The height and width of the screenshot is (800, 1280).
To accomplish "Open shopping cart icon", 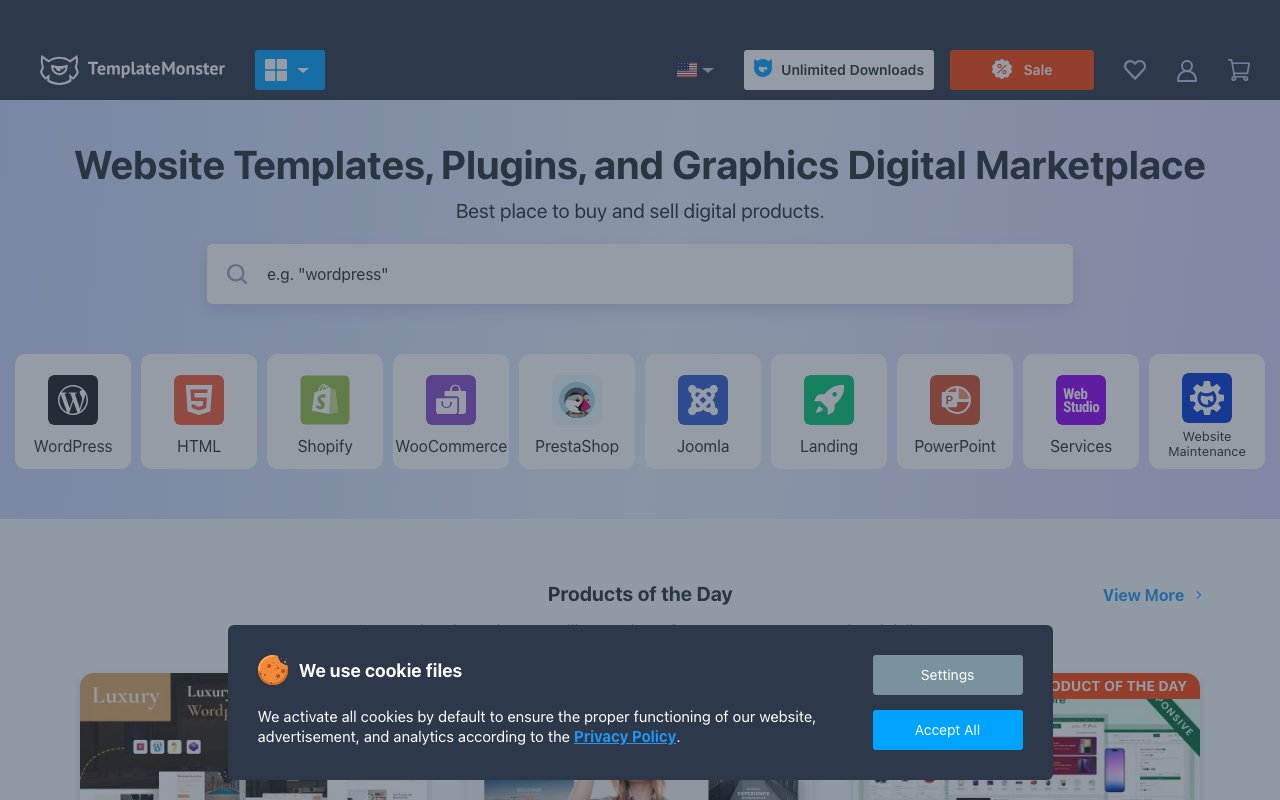I will (x=1239, y=70).
